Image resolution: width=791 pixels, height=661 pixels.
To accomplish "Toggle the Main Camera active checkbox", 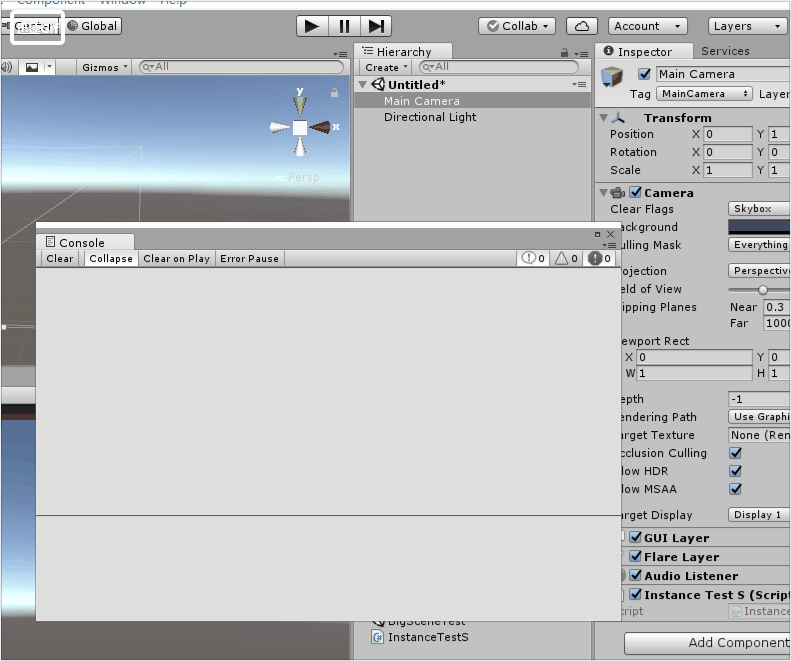I will [x=644, y=74].
